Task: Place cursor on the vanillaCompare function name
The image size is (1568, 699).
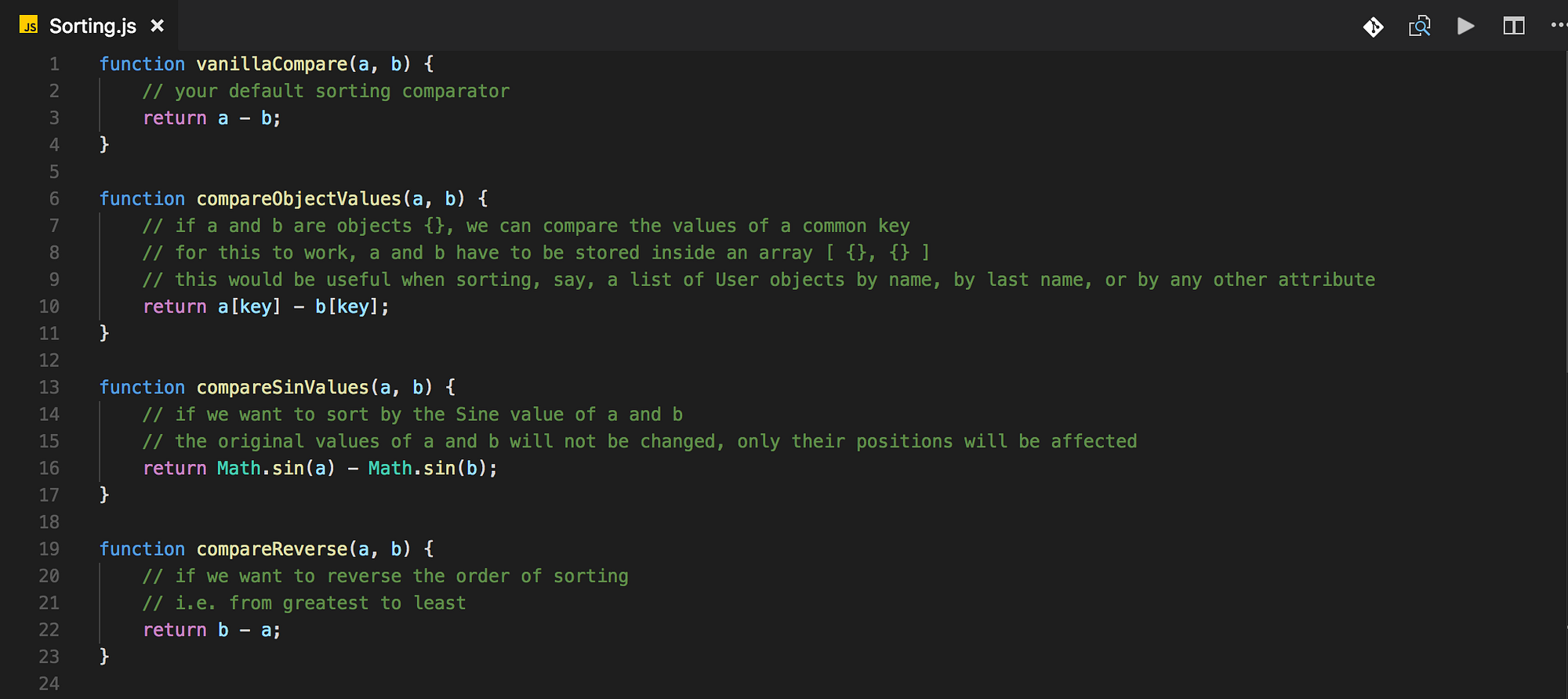Action: pos(272,63)
